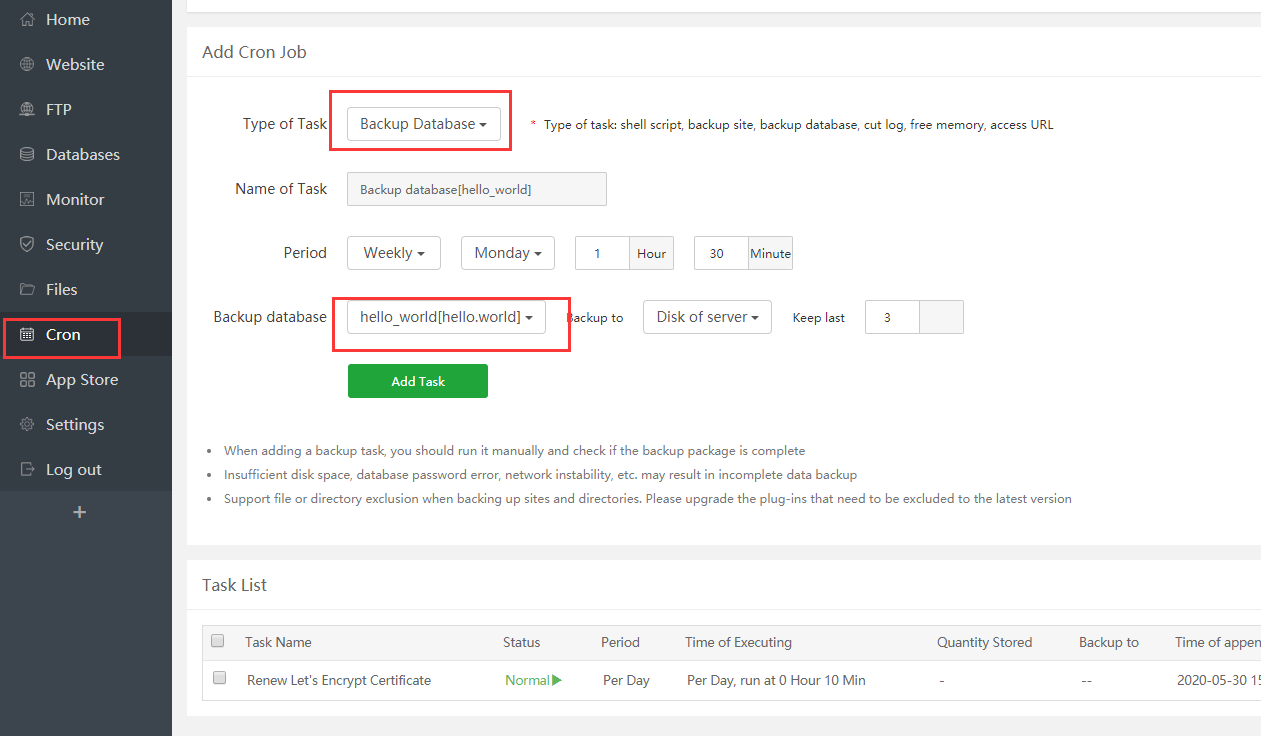Expand the Weekly period dropdown
Image resolution: width=1261 pixels, height=736 pixels.
coord(394,253)
